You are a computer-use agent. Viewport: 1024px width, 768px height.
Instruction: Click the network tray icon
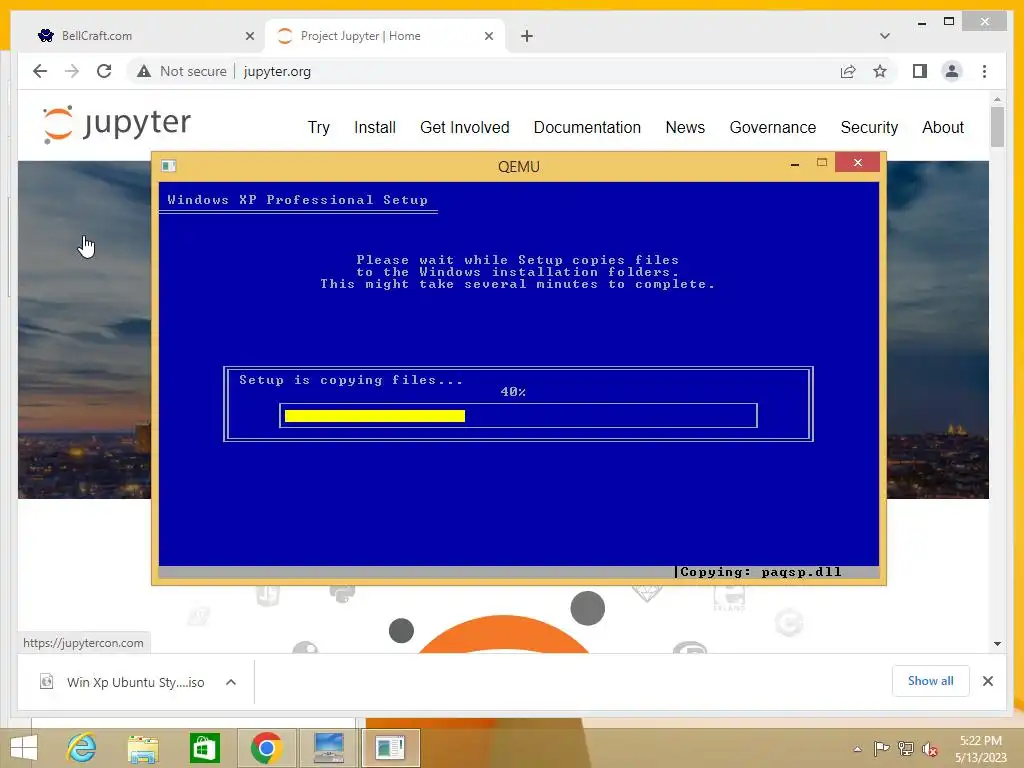click(906, 748)
